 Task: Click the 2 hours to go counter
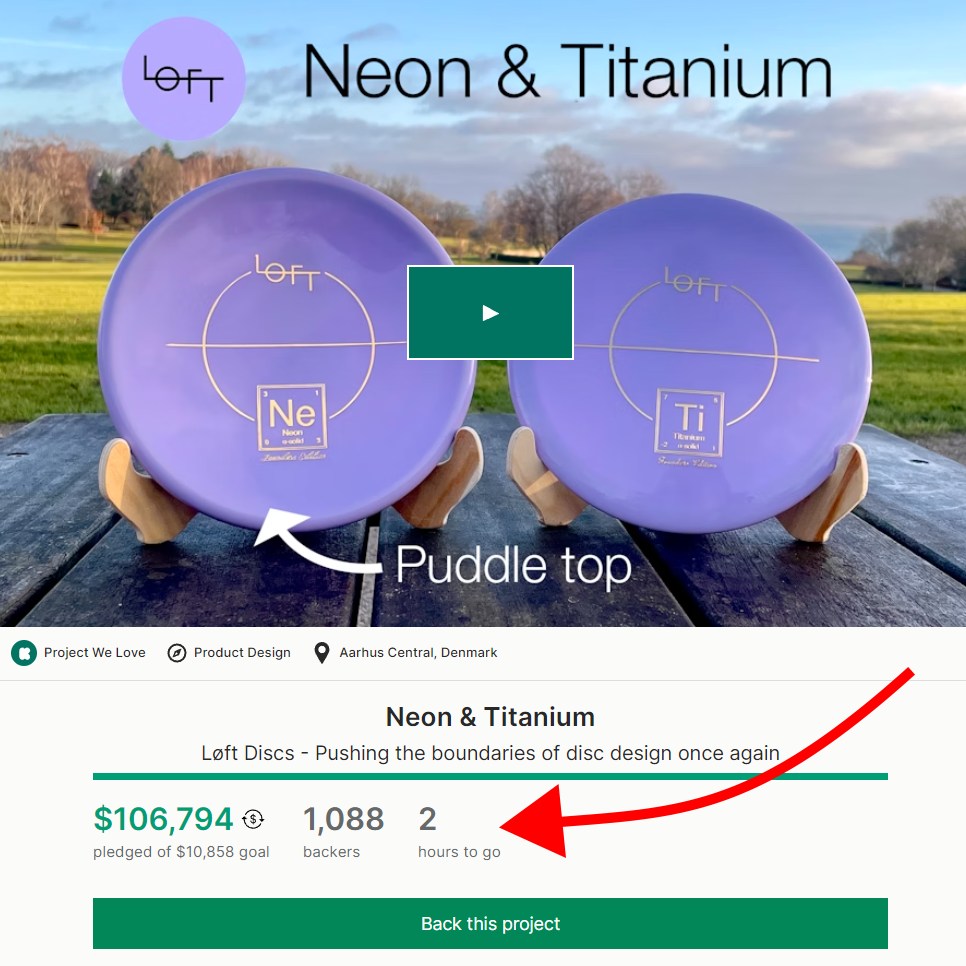click(428, 819)
